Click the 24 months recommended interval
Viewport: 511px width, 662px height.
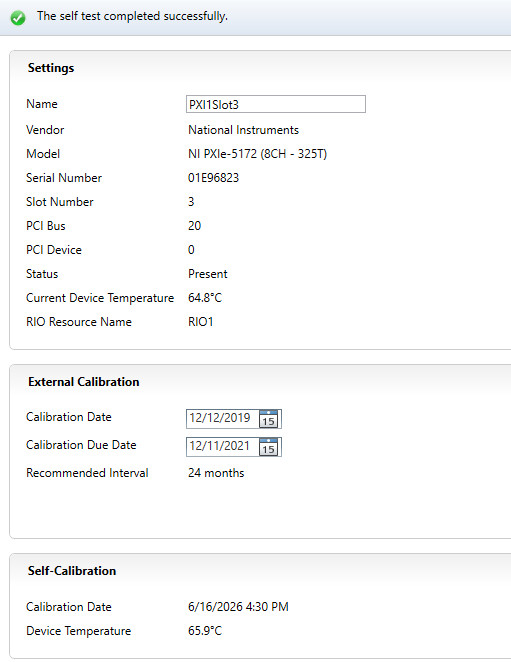coord(216,473)
